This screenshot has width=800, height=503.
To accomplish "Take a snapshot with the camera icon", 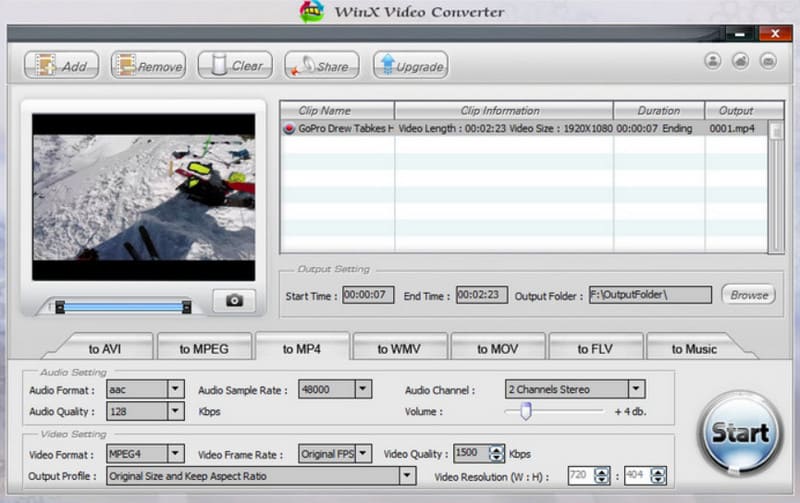I will click(x=234, y=300).
